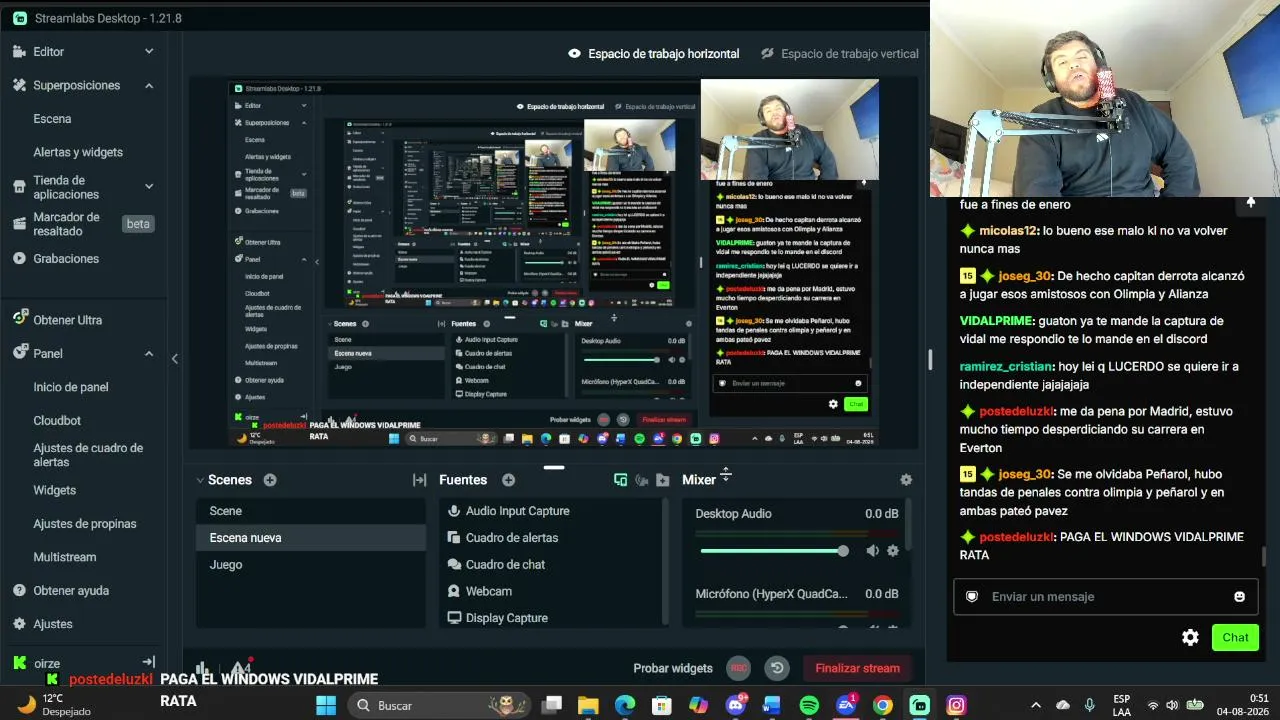1280x720 pixels.
Task: Select the Display Capture source
Action: pyautogui.click(x=551, y=618)
